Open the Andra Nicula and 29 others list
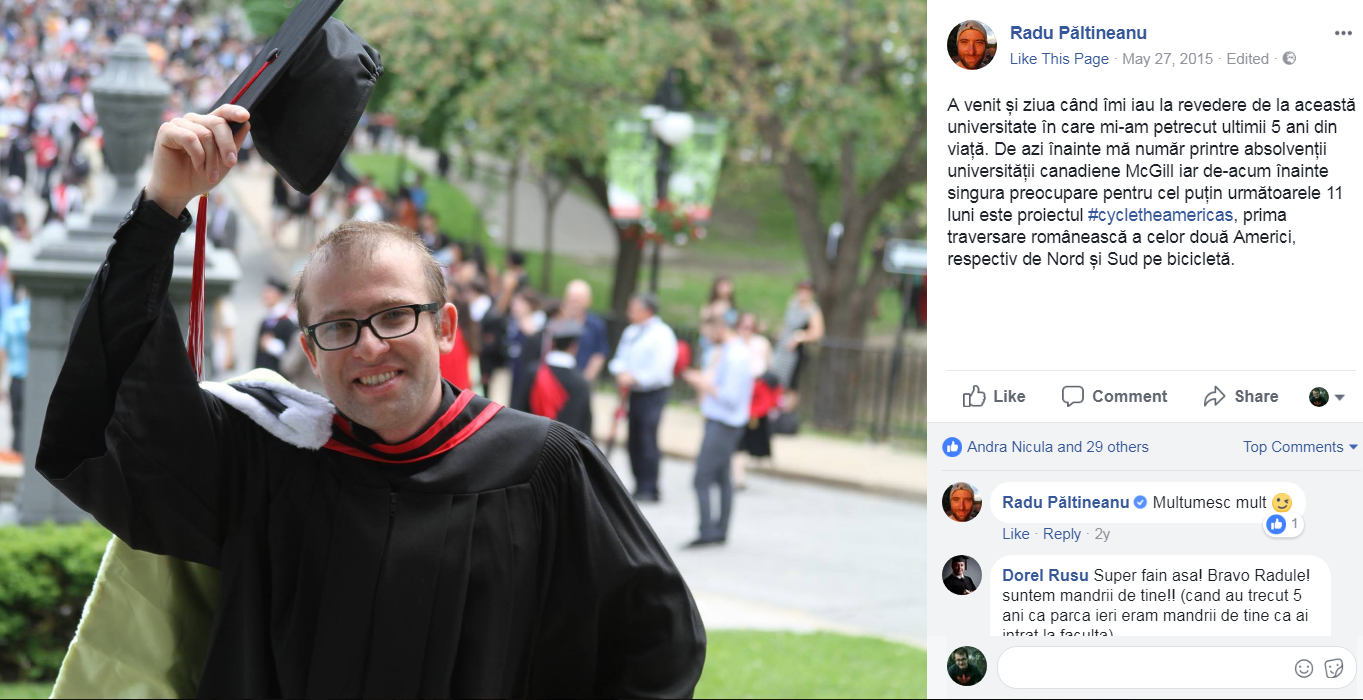The image size is (1363, 700). 1058,447
